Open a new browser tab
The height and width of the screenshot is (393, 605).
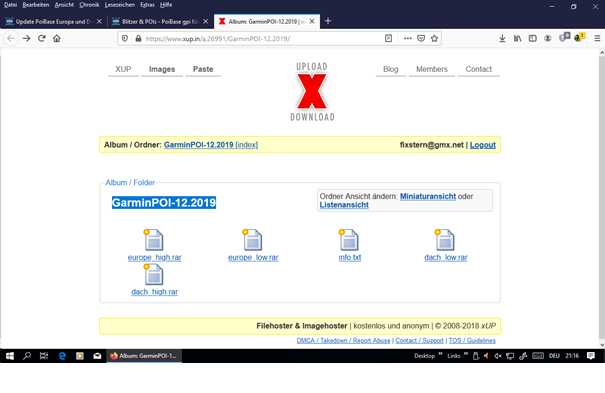pyautogui.click(x=328, y=21)
